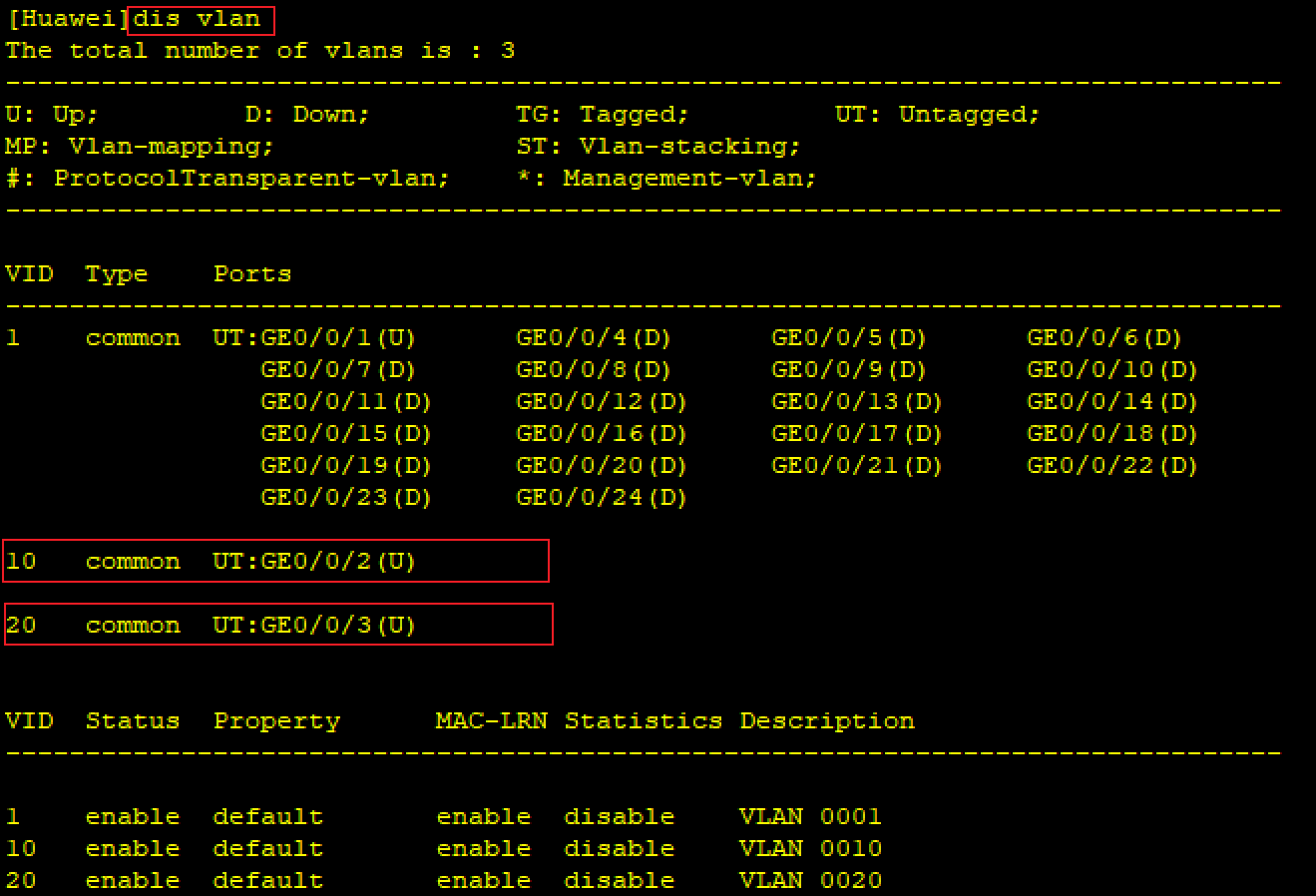
Task: Click description 'VLAN 0001'
Action: [810, 817]
